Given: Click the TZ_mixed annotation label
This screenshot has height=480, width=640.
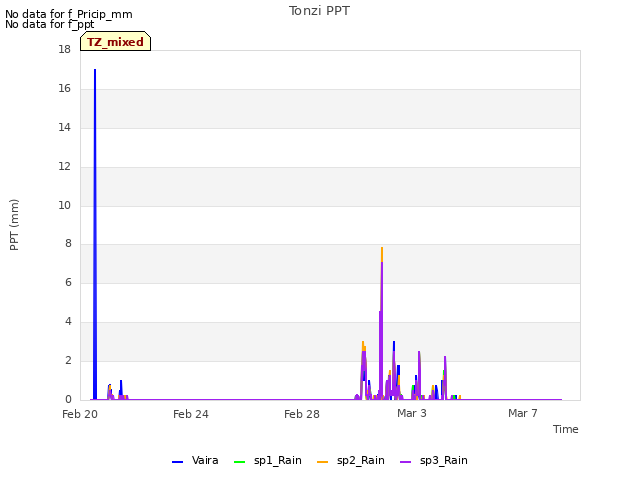Looking at the screenshot, I should [116, 41].
